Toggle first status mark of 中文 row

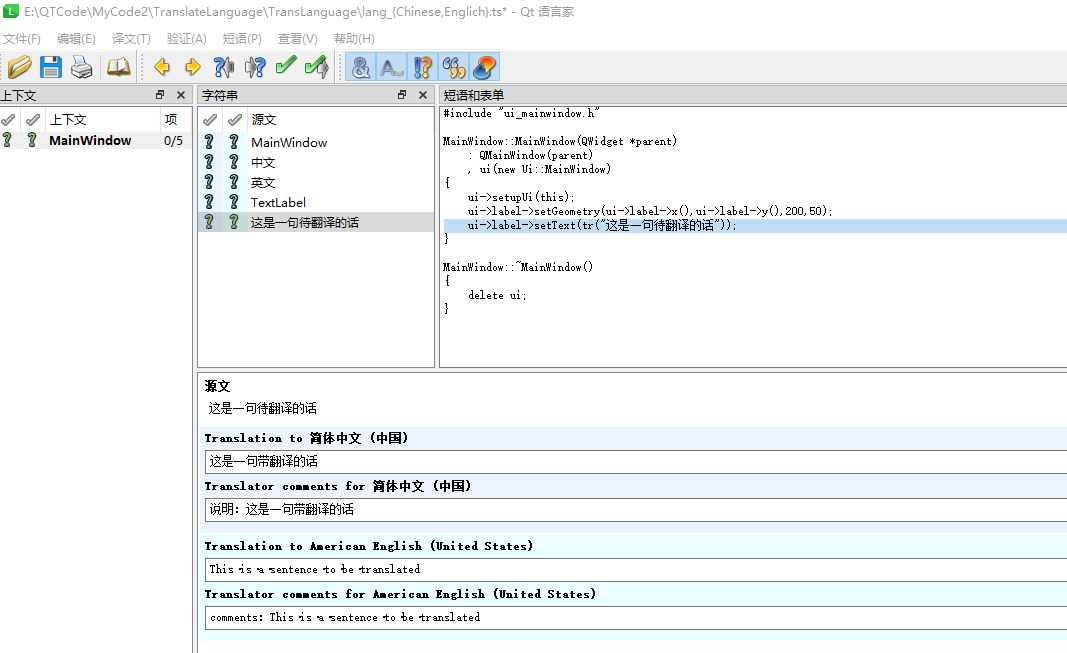tap(210, 162)
